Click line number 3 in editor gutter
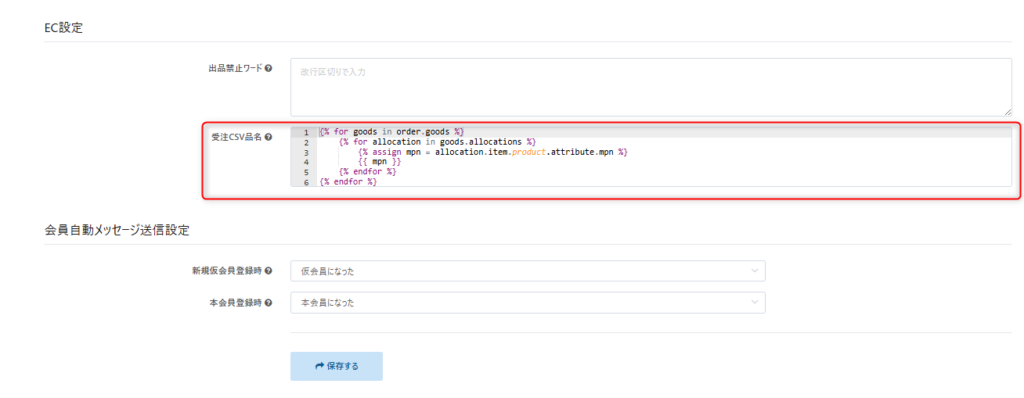This screenshot has width=1024, height=398. coord(306,152)
